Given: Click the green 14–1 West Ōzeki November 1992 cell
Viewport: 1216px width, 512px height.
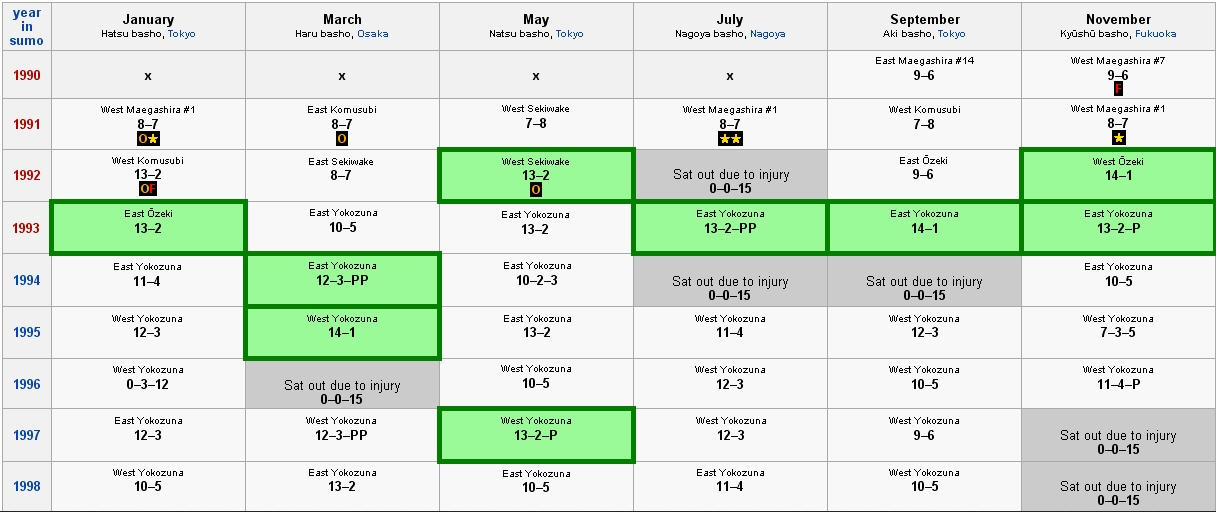Looking at the screenshot, I should pyautogui.click(x=1118, y=175).
